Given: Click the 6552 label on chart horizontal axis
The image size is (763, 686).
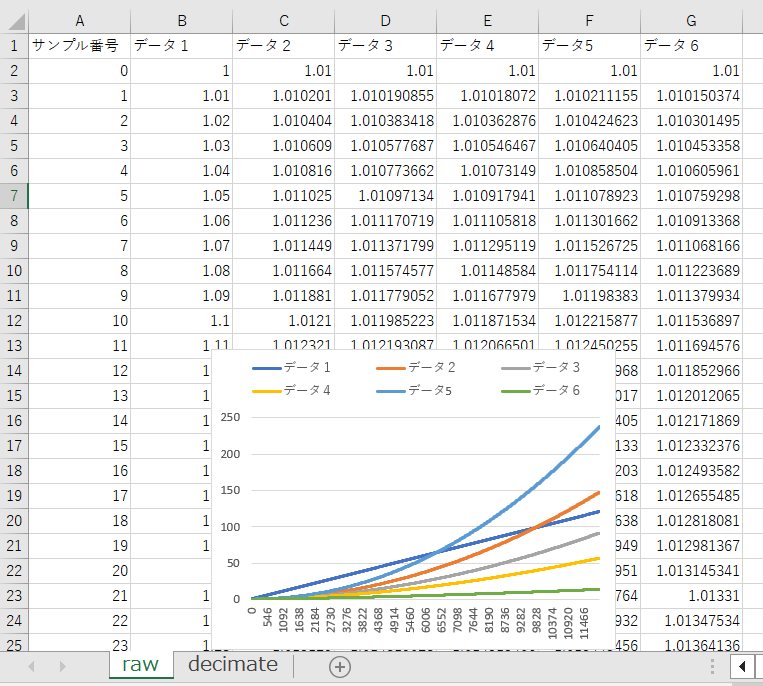Looking at the screenshot, I should pos(441,620).
